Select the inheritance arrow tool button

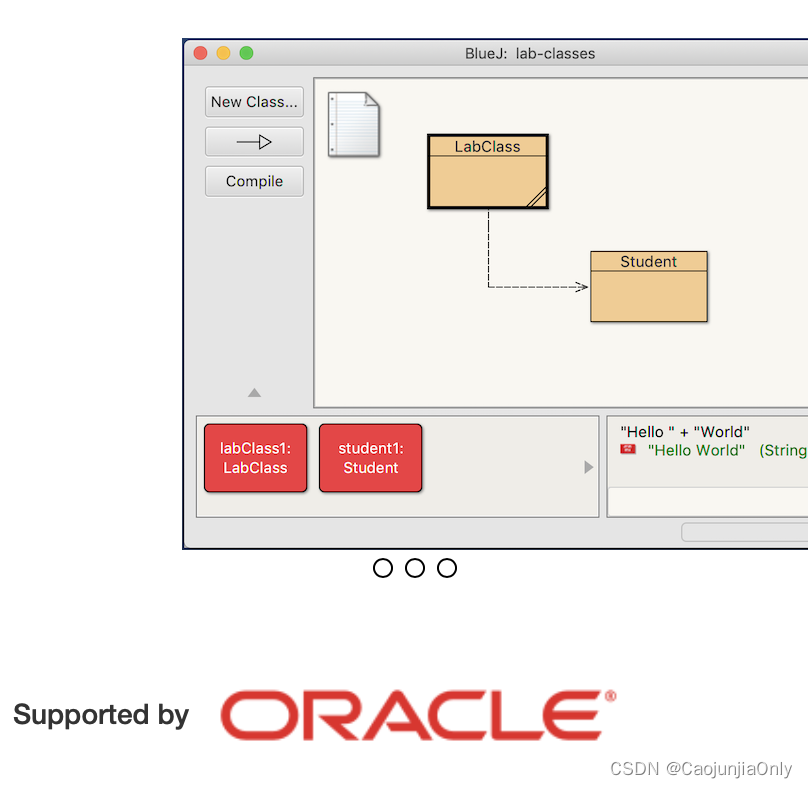(x=254, y=142)
